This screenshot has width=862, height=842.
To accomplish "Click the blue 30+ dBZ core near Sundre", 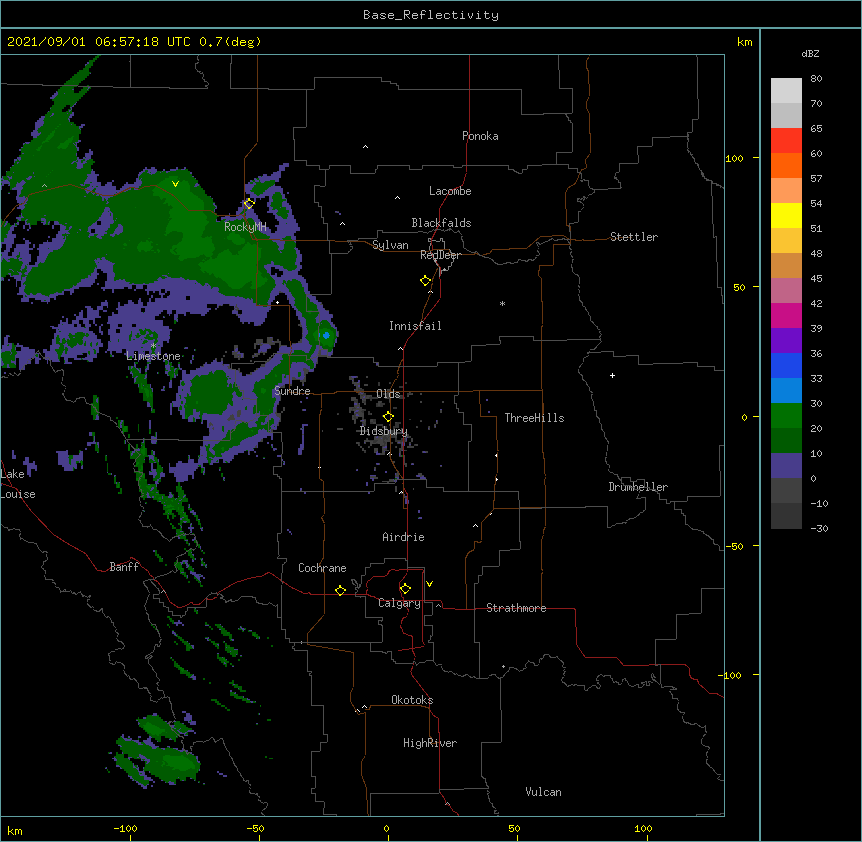I will click(x=326, y=335).
